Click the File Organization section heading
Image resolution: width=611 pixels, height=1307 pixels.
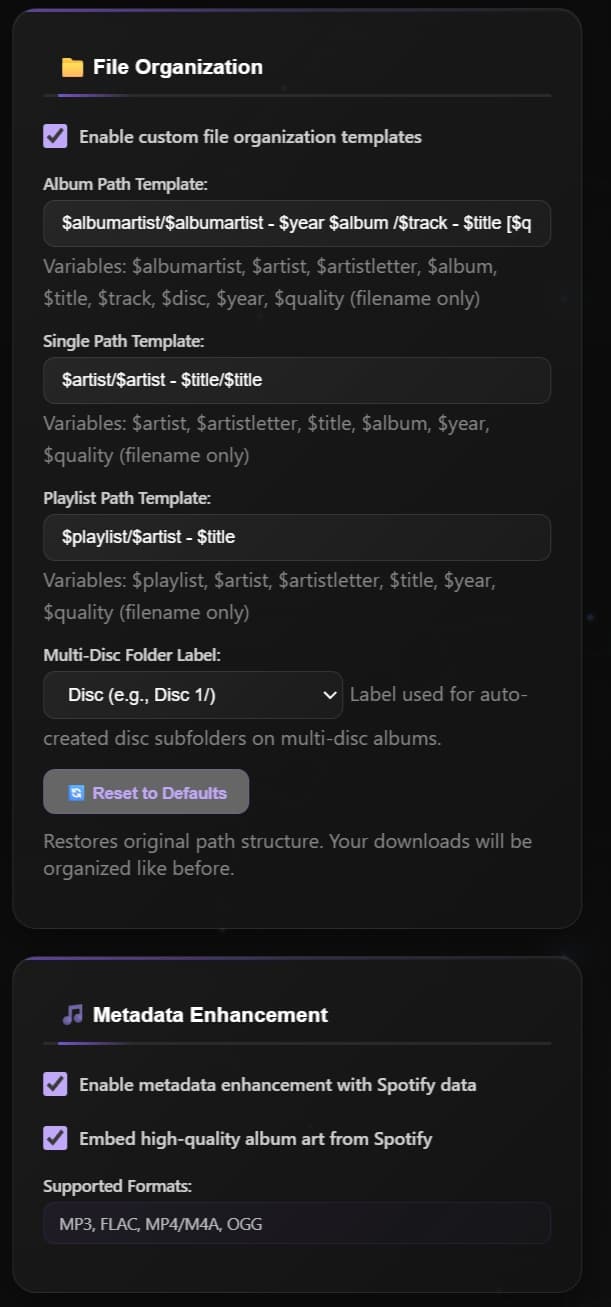point(178,67)
